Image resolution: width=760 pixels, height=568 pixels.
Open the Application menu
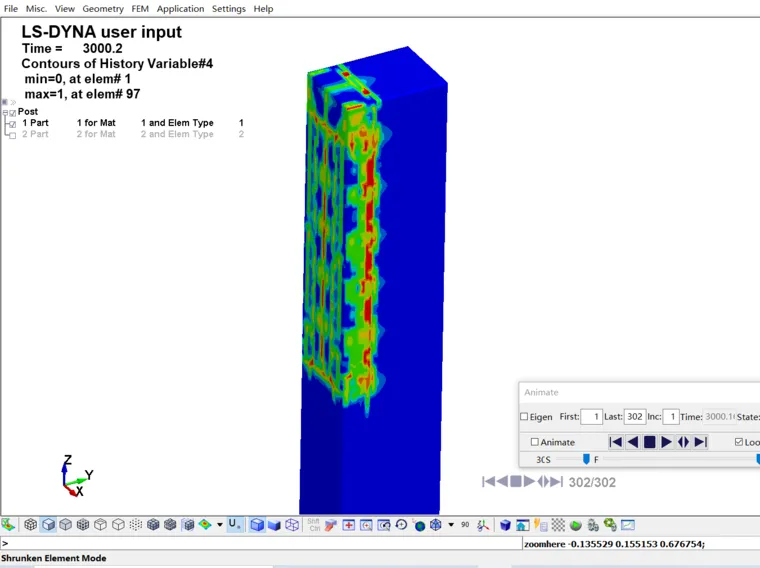point(180,9)
